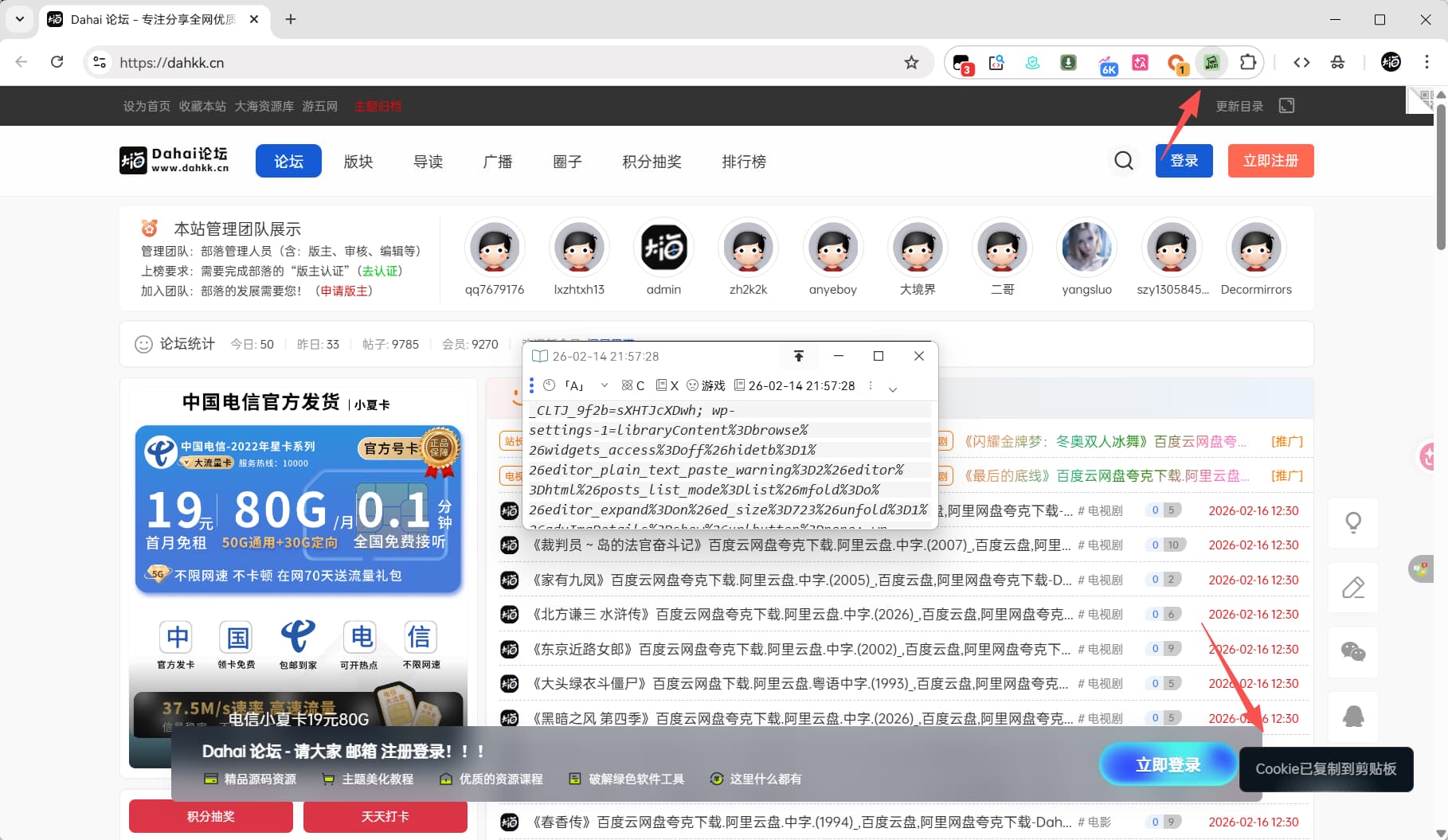View site information icon in address bar
1448x840 pixels.
pyautogui.click(x=100, y=62)
